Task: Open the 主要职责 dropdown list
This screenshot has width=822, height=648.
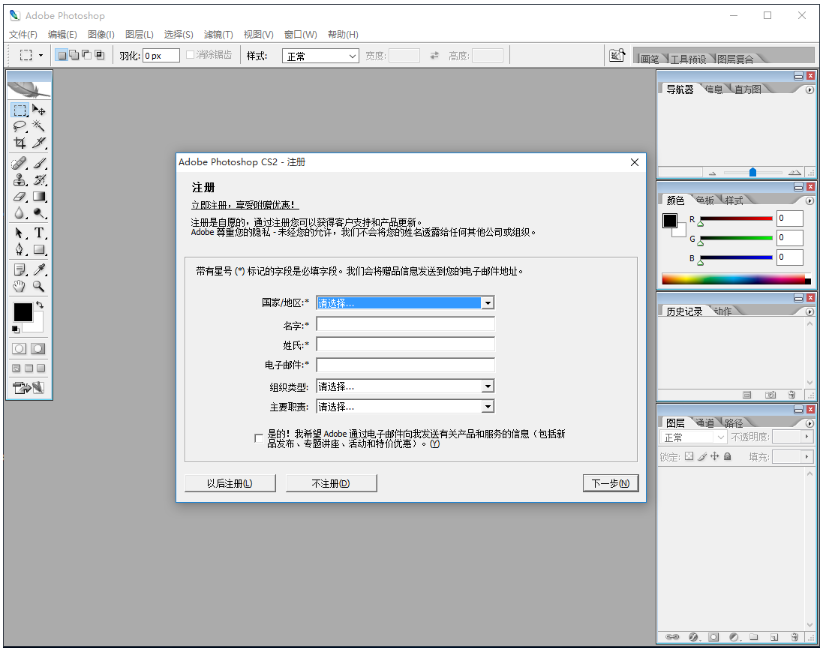Action: pyautogui.click(x=487, y=407)
